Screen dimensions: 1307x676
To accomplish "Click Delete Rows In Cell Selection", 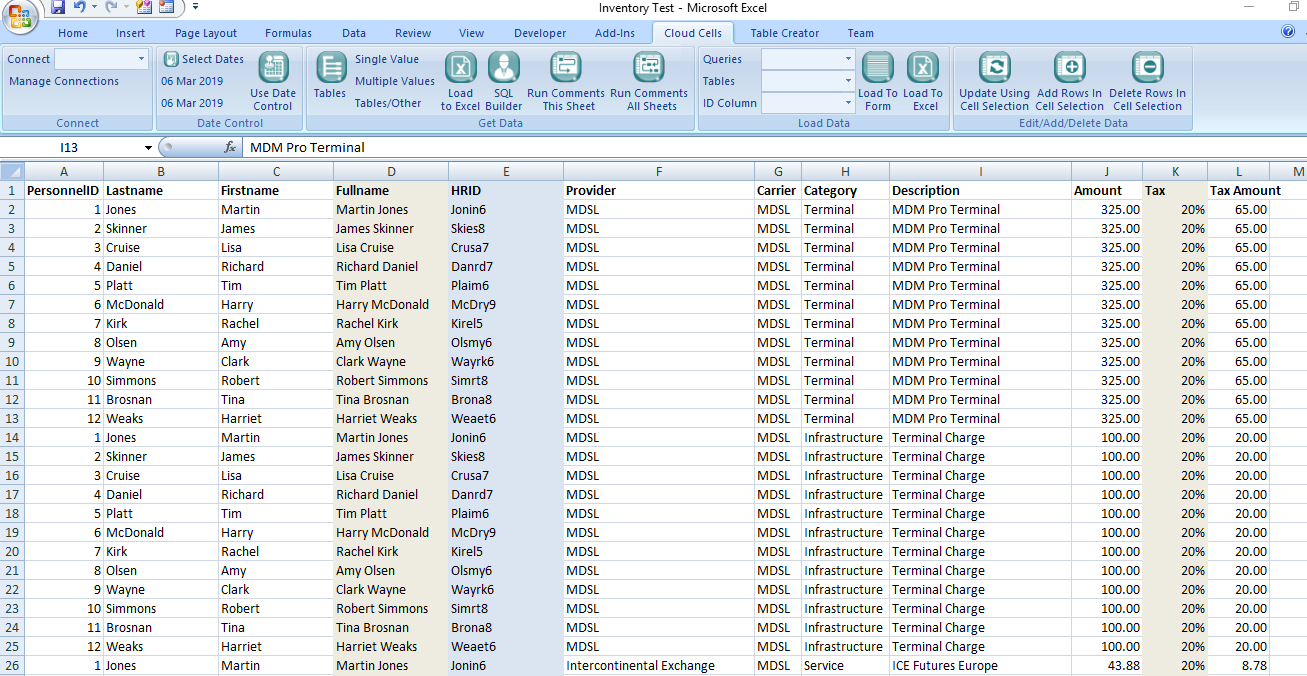I will point(1147,69).
